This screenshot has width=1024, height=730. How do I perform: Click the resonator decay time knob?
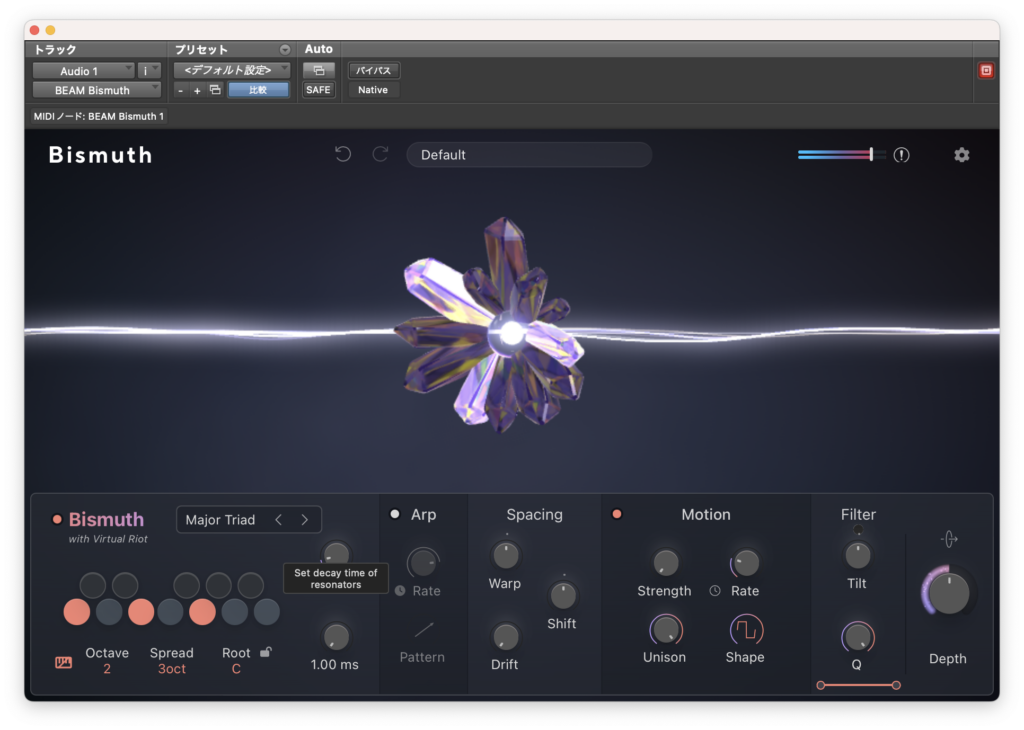pyautogui.click(x=336, y=552)
